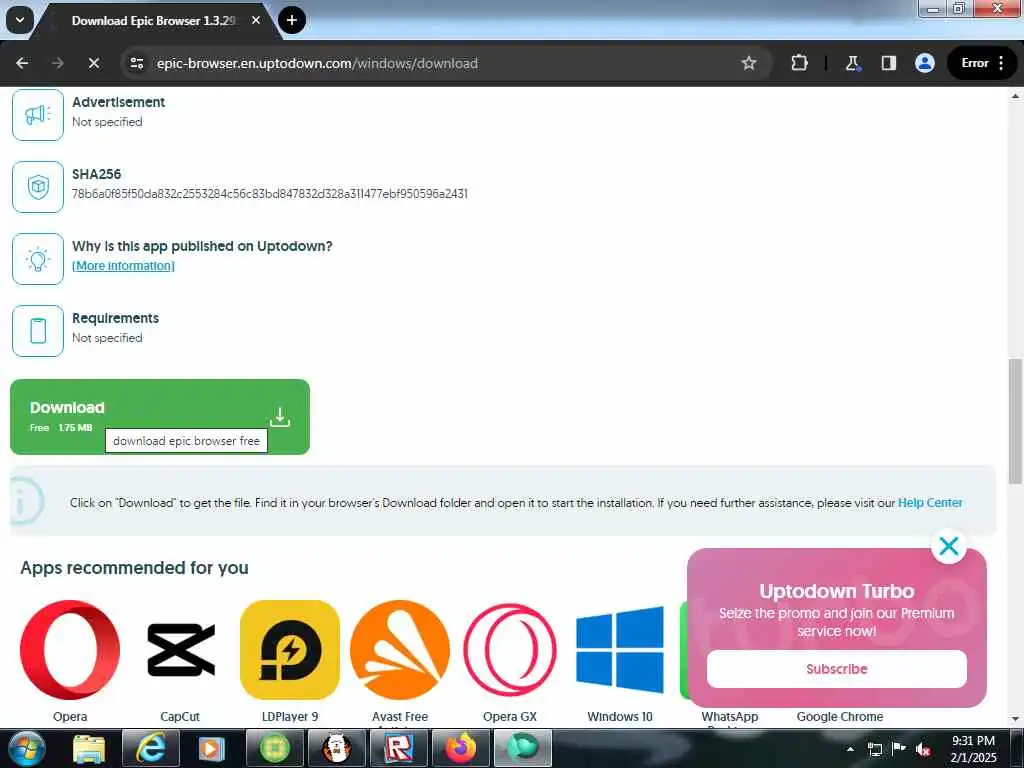The width and height of the screenshot is (1024, 768).
Task: Click the Why is this app published heading
Action: coord(202,246)
